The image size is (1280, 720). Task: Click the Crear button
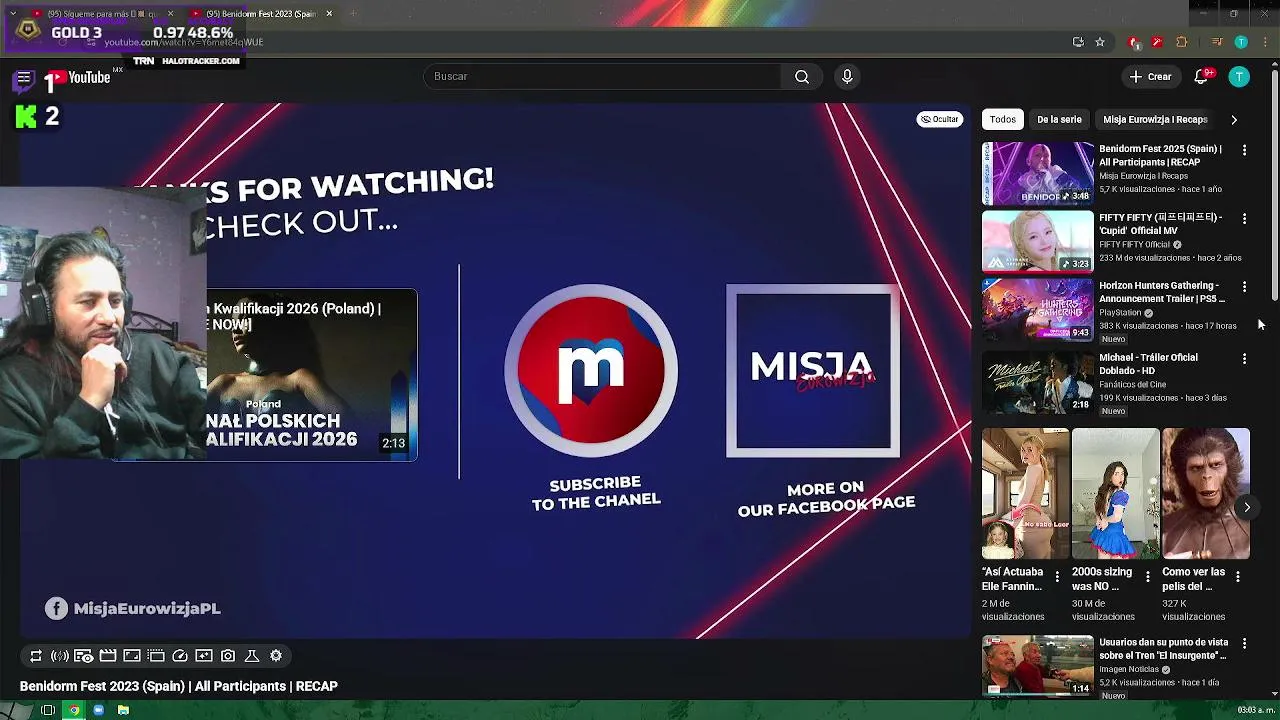tap(1150, 77)
